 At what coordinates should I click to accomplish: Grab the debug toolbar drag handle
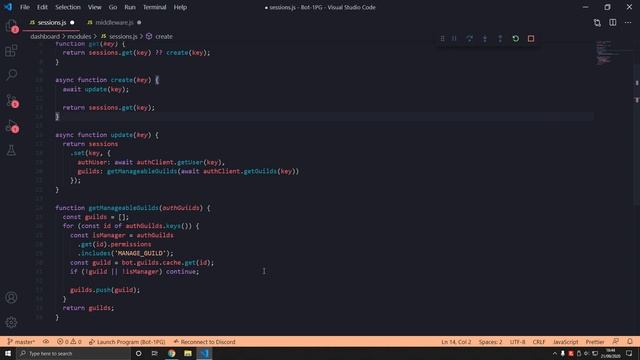pos(442,38)
